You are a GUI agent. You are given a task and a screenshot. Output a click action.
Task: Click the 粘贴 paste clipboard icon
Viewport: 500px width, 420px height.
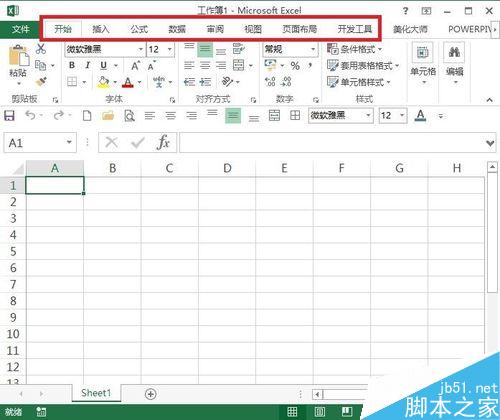(x=18, y=55)
